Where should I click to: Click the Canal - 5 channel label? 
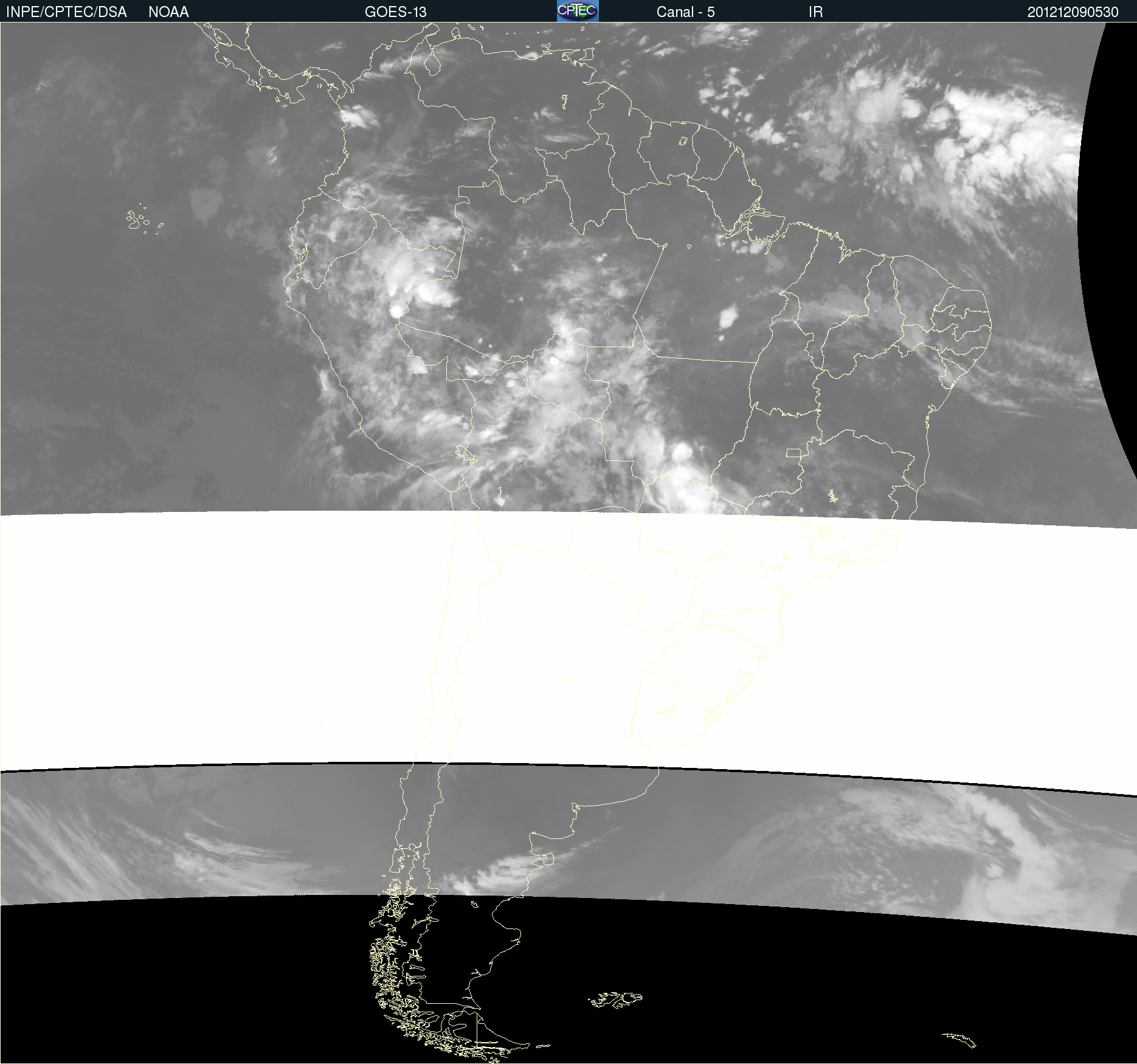pyautogui.click(x=685, y=12)
